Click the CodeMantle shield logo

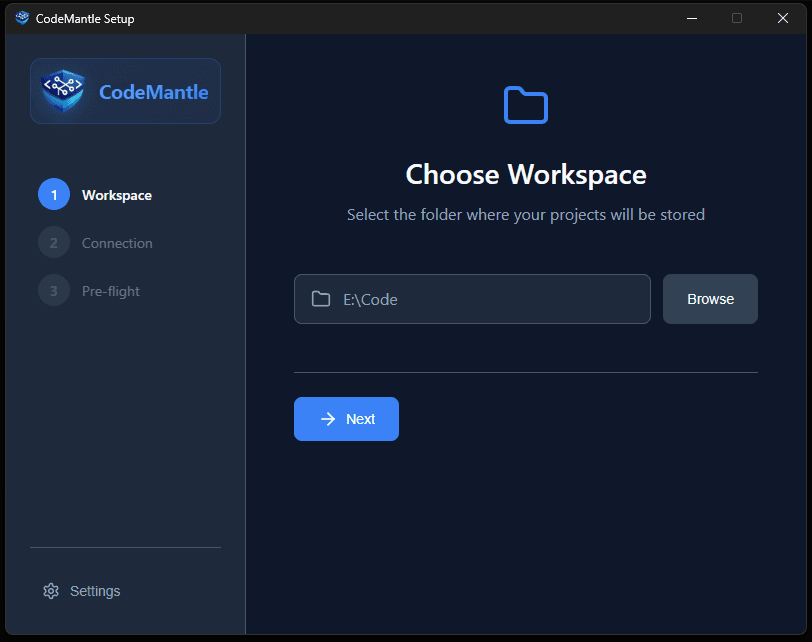63,91
